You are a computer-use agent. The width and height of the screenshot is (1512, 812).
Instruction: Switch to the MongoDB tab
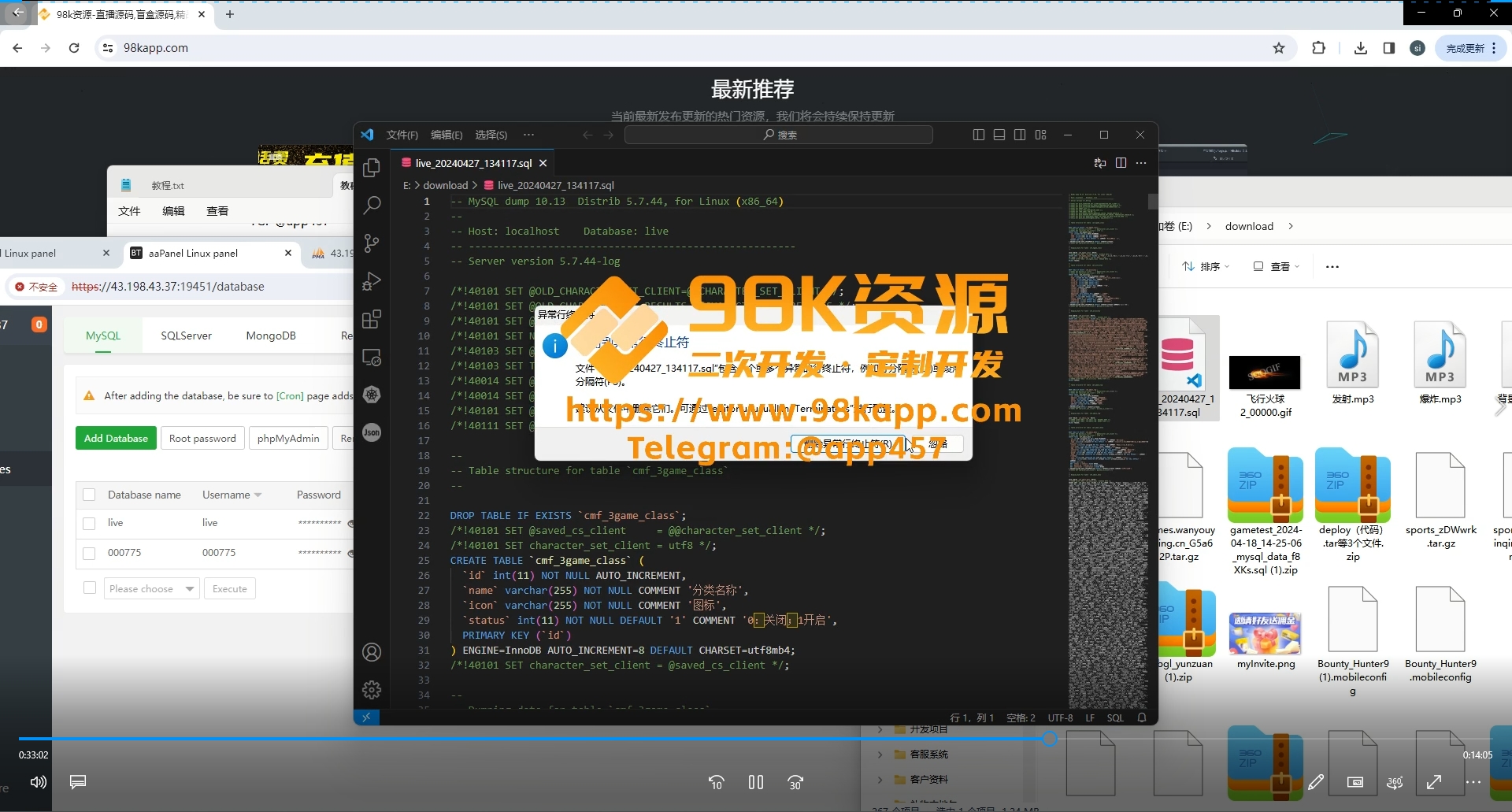(271, 336)
